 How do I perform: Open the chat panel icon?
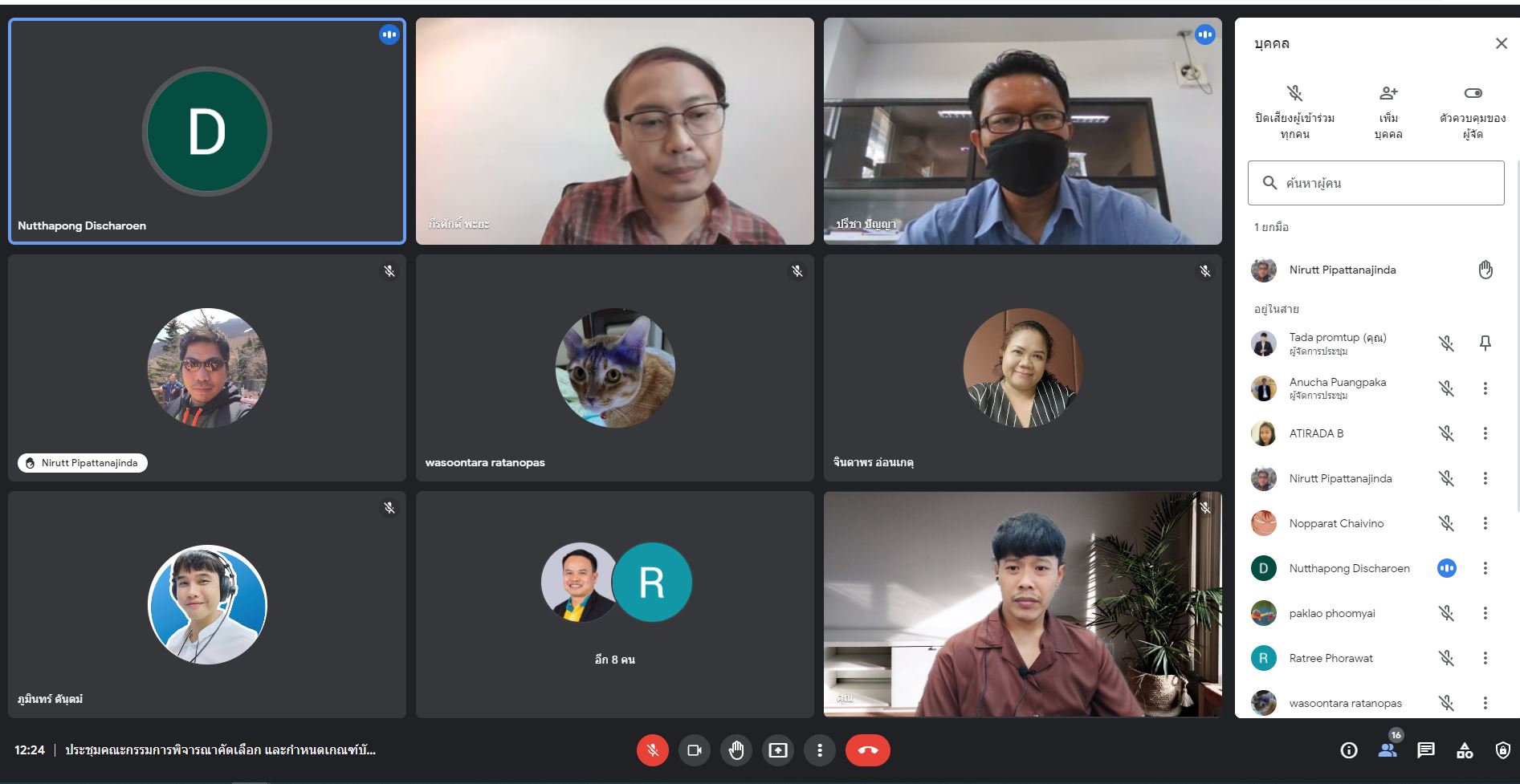(1426, 750)
